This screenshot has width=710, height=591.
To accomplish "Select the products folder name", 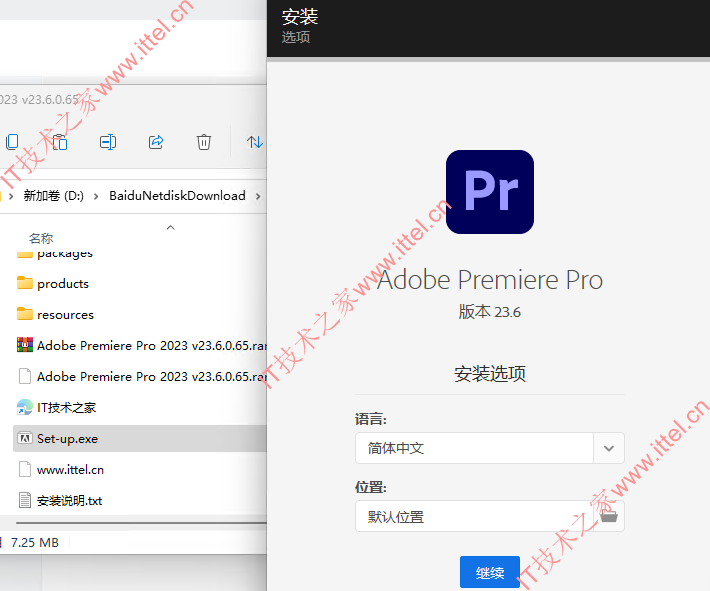I will coord(63,284).
